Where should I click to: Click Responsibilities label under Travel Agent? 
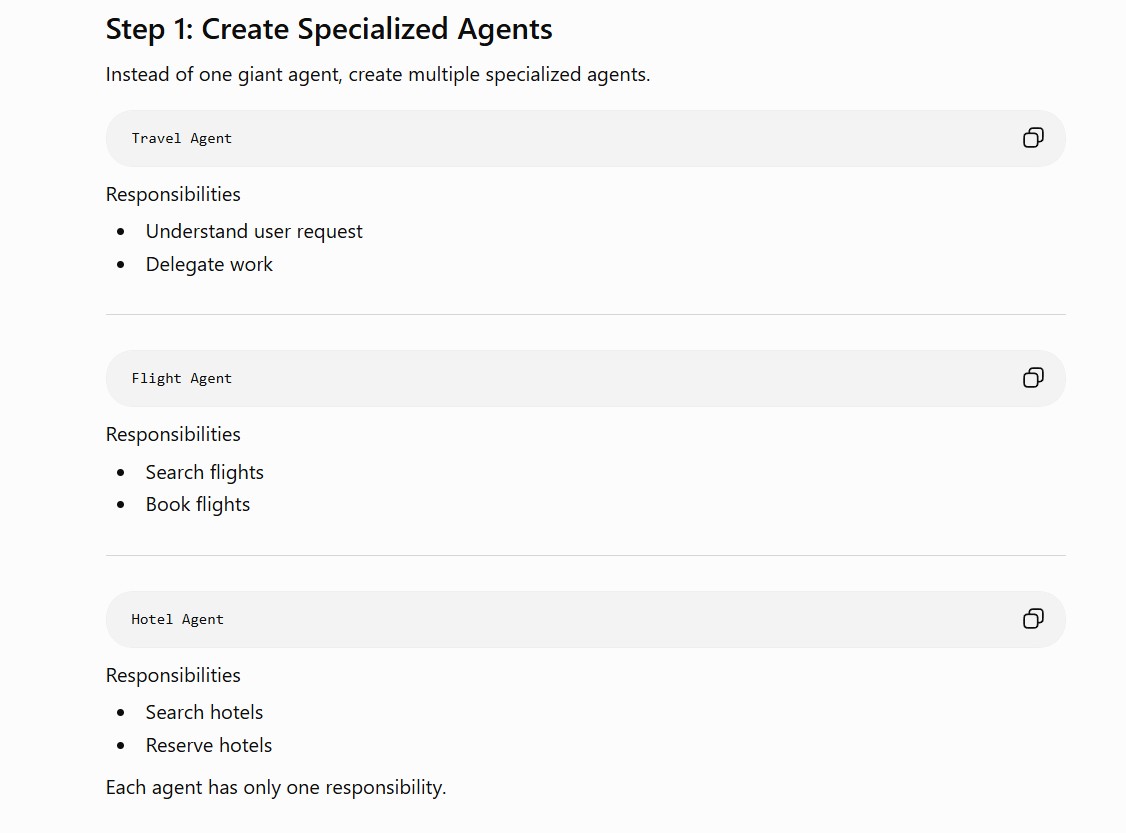pyautogui.click(x=173, y=195)
